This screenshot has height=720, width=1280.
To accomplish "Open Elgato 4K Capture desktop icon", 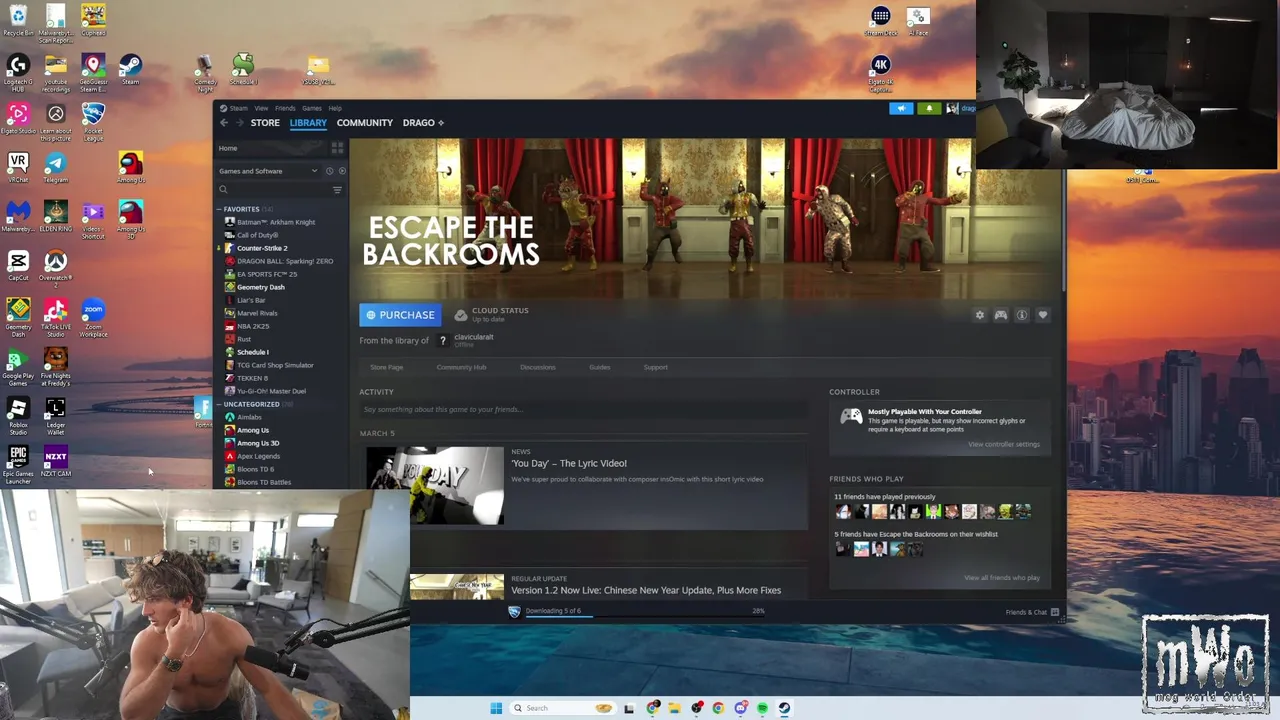I will [880, 73].
